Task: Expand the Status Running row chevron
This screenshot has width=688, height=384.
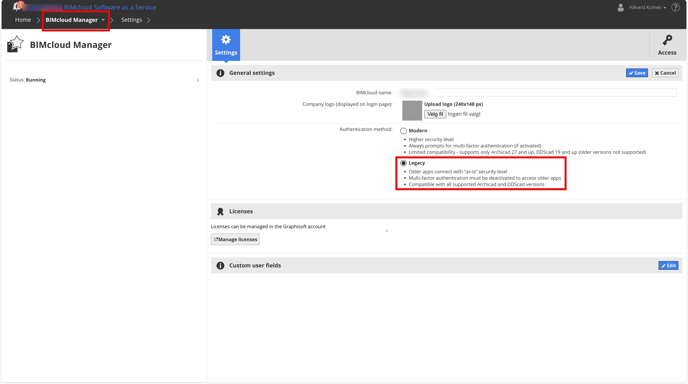Action: coord(198,80)
